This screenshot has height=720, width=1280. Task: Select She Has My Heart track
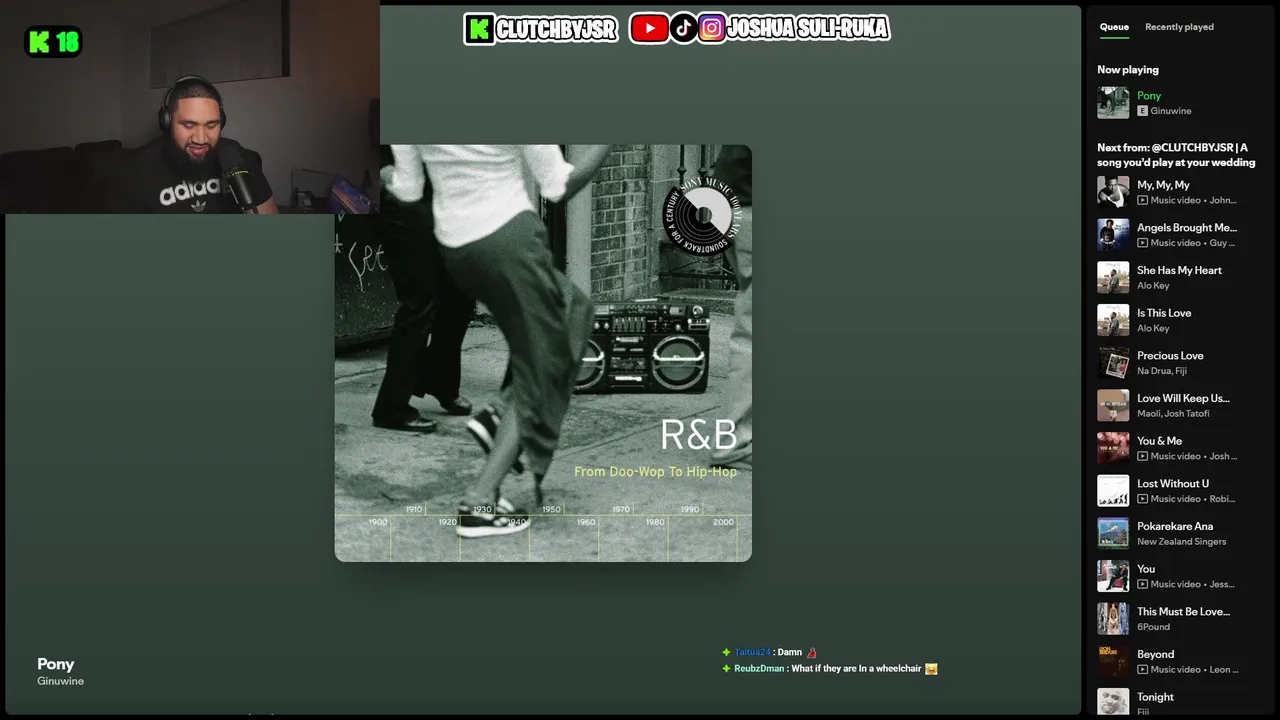coord(1179,270)
